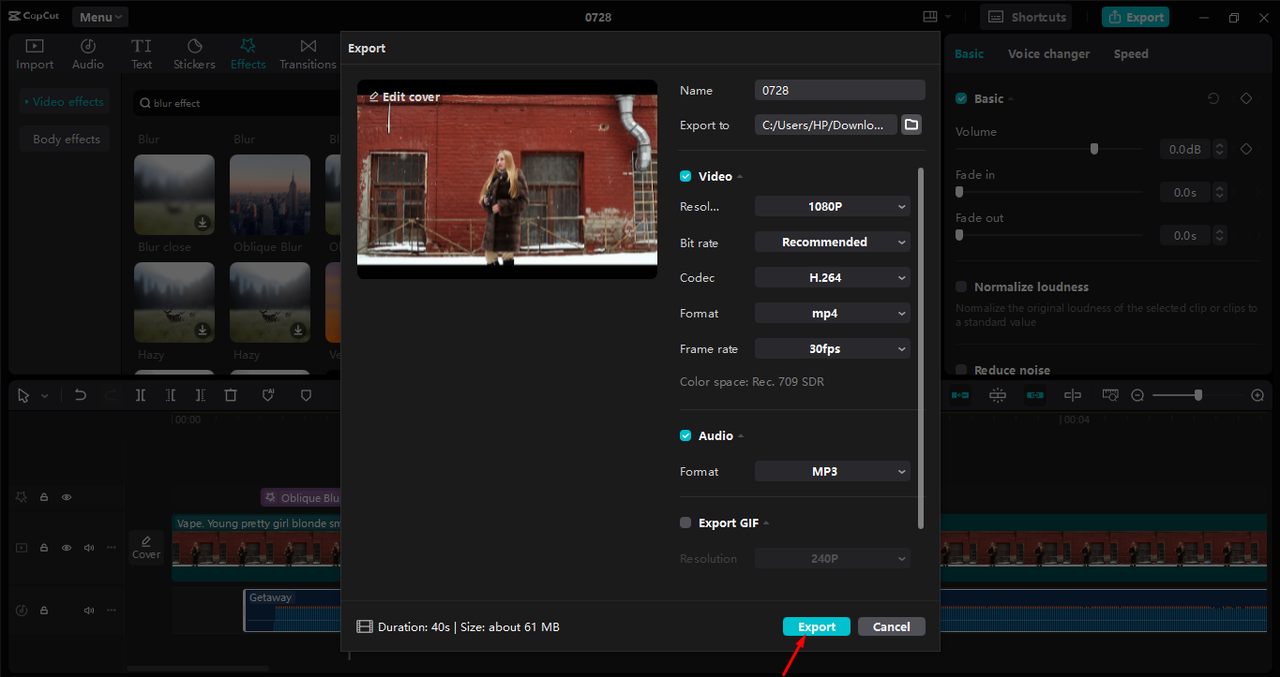Click the Volume slider handle
The image size is (1280, 677).
[1094, 149]
